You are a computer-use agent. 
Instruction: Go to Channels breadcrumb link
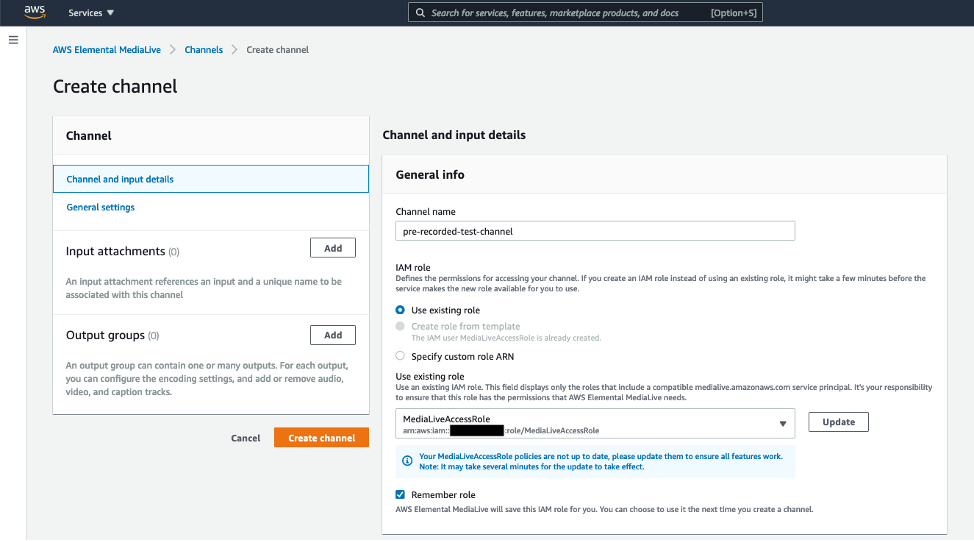point(204,50)
